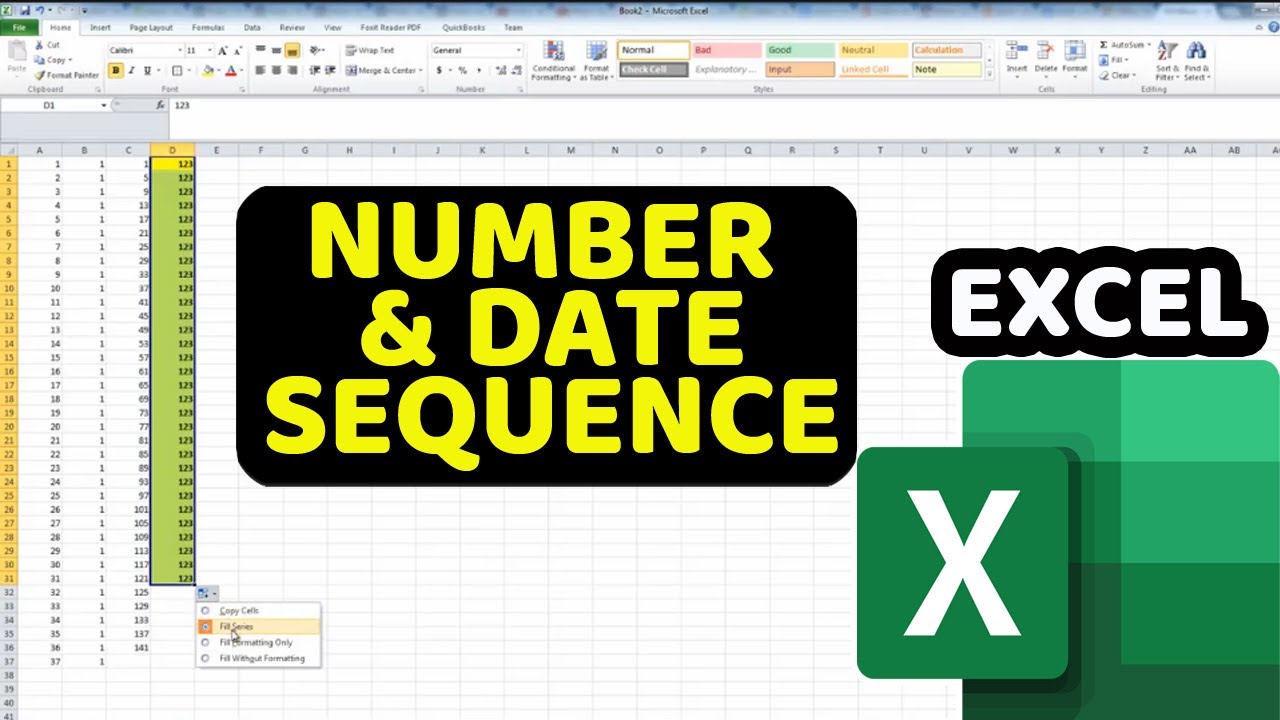
Task: Open Format as Table dropdown
Action: point(596,61)
